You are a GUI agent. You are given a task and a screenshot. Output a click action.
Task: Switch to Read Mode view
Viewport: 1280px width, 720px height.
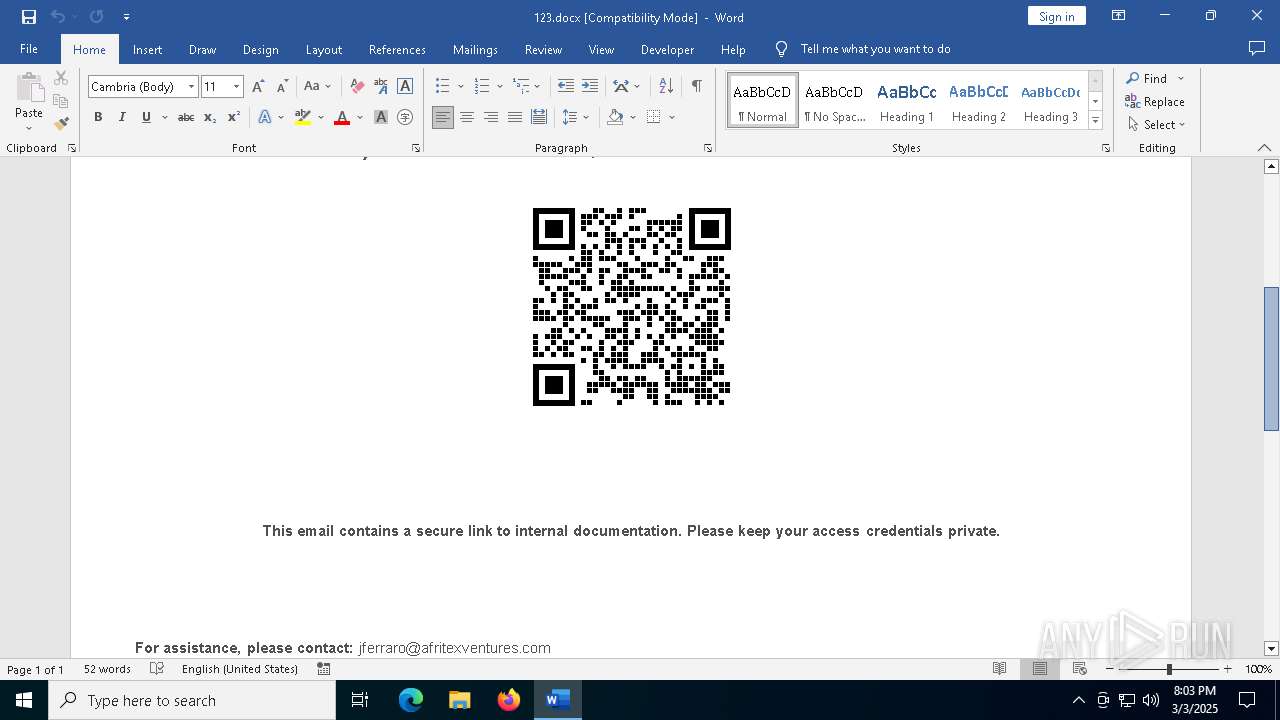point(999,669)
